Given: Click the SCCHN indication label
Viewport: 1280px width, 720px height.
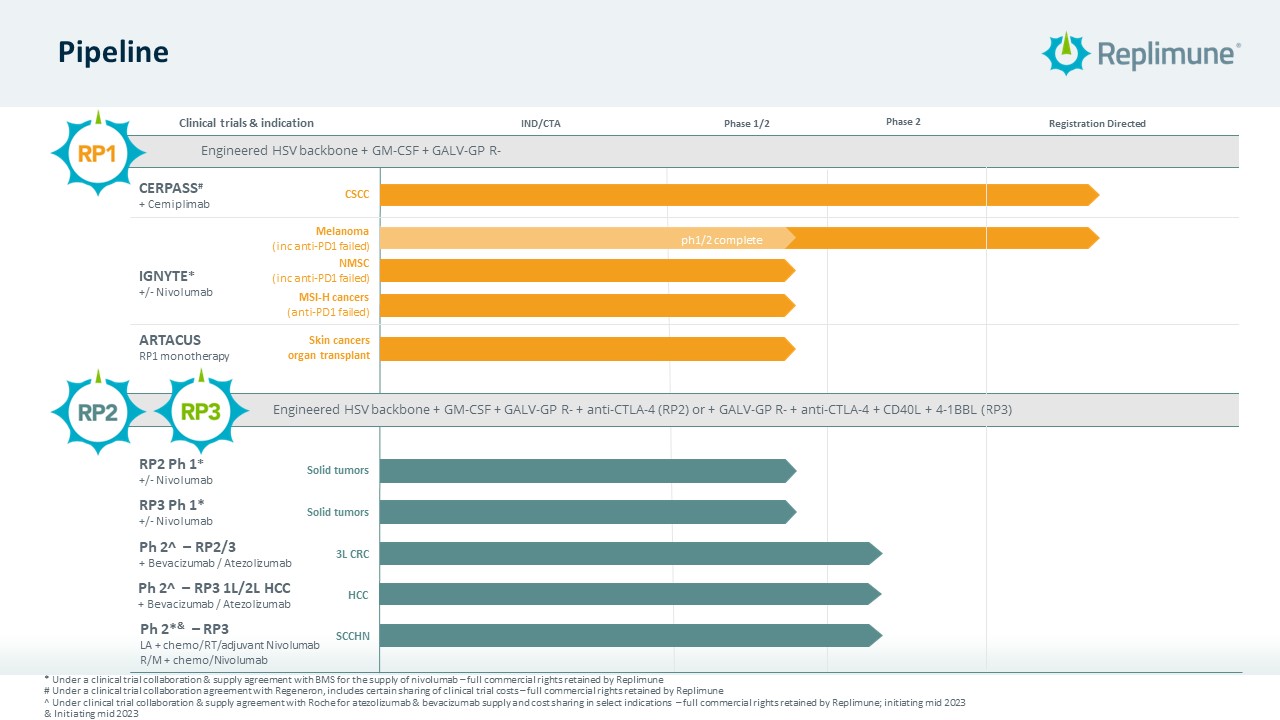Looking at the screenshot, I should click(352, 636).
